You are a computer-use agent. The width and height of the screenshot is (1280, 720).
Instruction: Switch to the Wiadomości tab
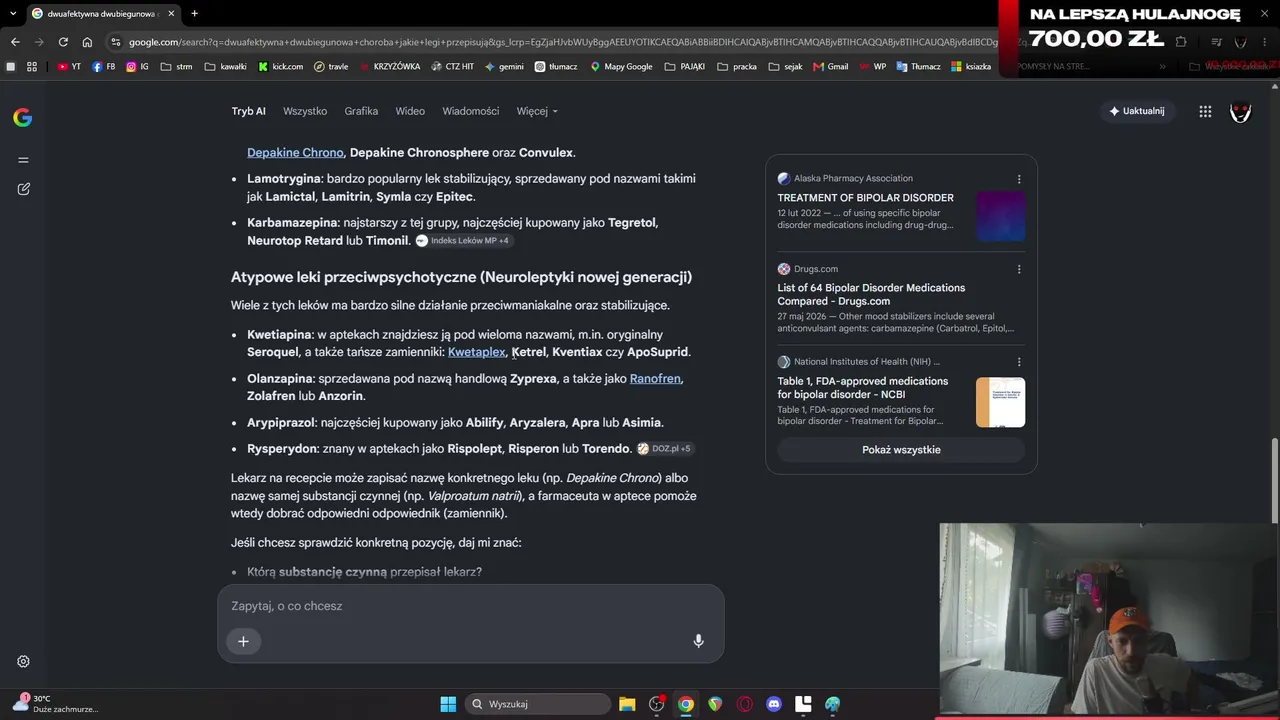pyautogui.click(x=471, y=111)
